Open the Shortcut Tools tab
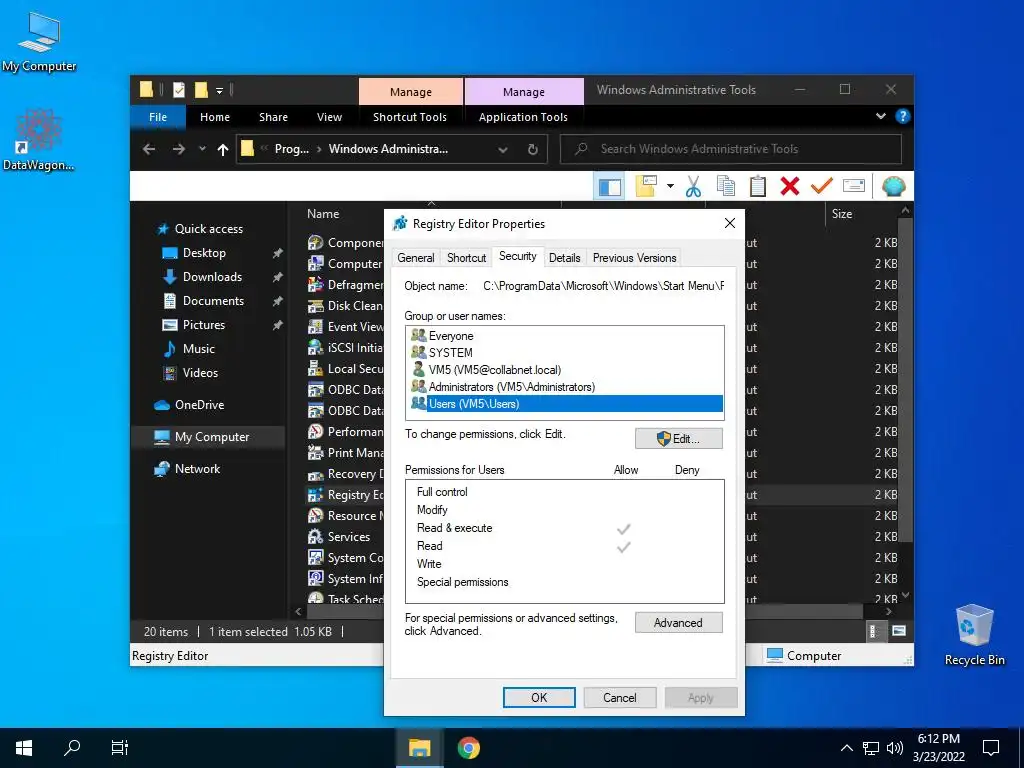1024x768 pixels. (x=410, y=117)
